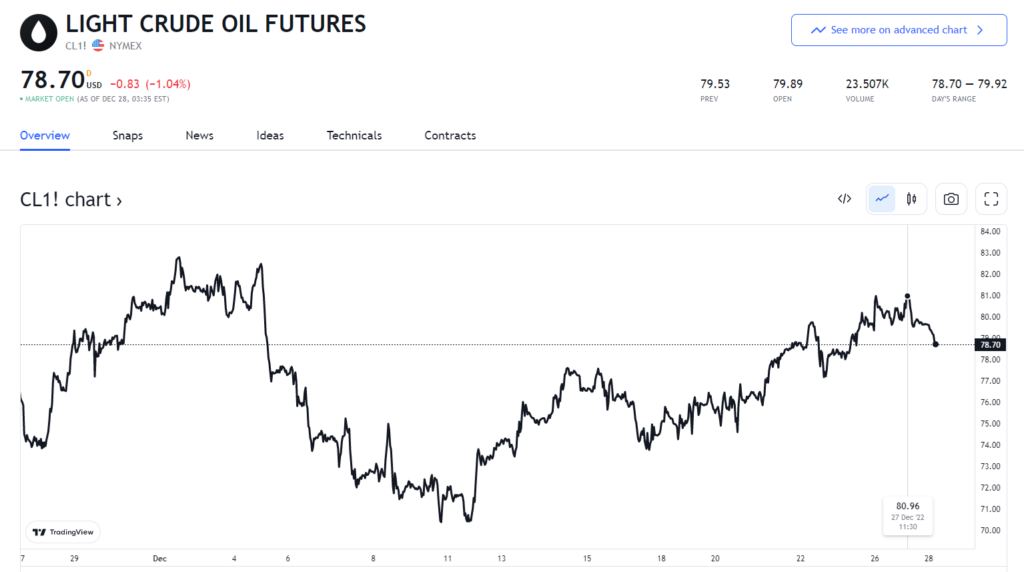Take a chart snapshot with camera icon
Viewport: 1024px width, 572px height.
951,199
